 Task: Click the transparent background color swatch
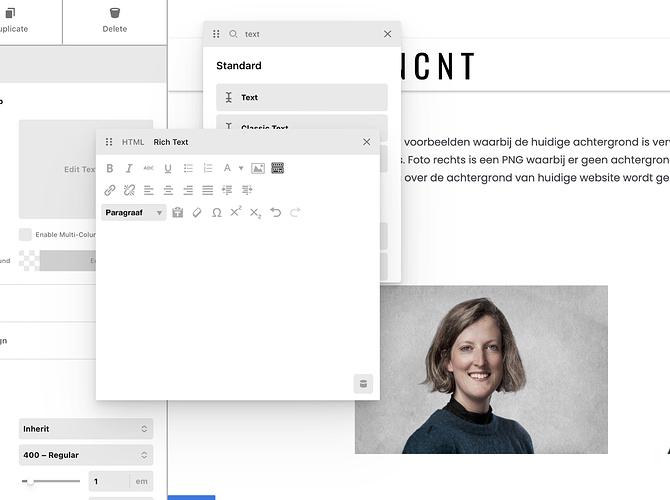(x=29, y=261)
